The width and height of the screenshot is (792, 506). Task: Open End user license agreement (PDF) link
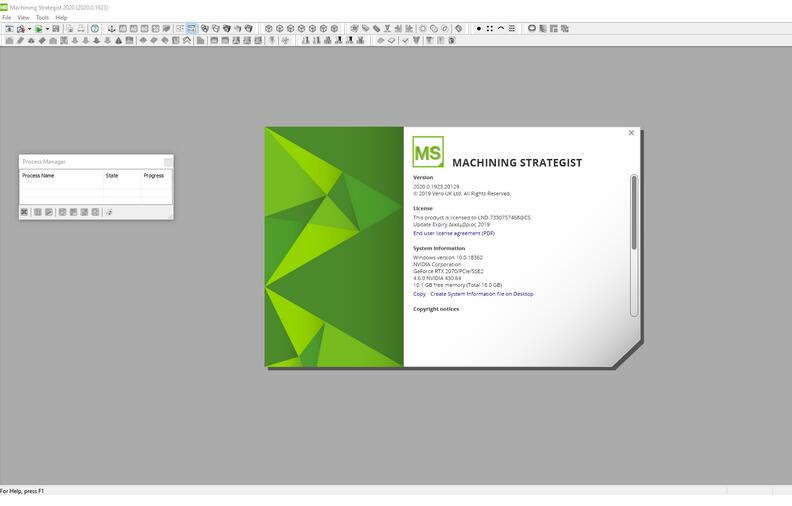point(454,233)
